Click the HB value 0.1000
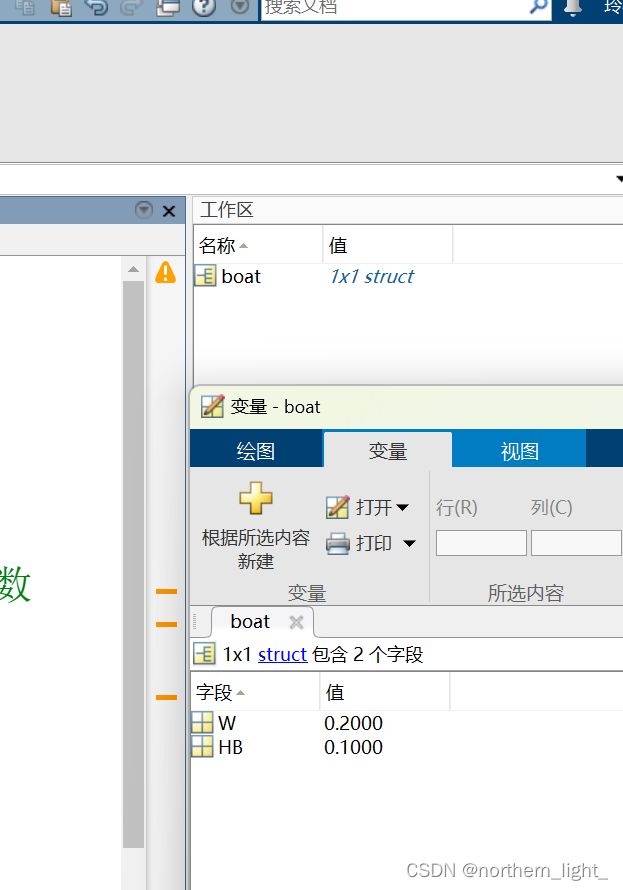Screen dimensions: 623x890 353,748
